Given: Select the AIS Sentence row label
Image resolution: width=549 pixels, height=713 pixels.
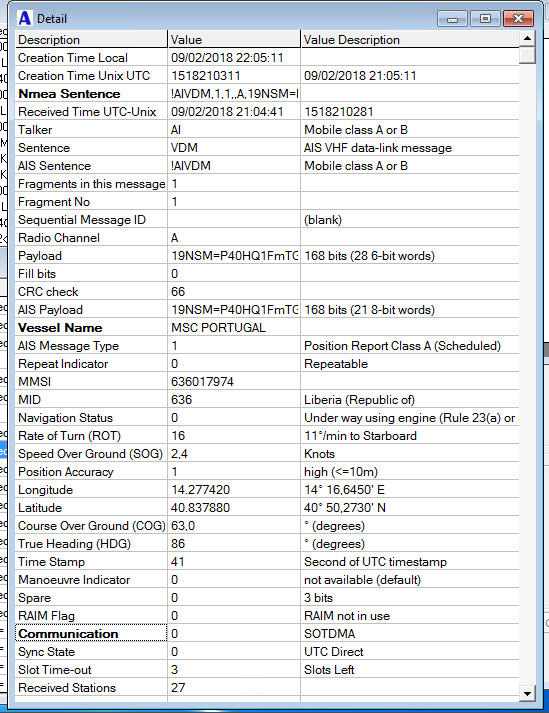Looking at the screenshot, I should (x=55, y=166).
